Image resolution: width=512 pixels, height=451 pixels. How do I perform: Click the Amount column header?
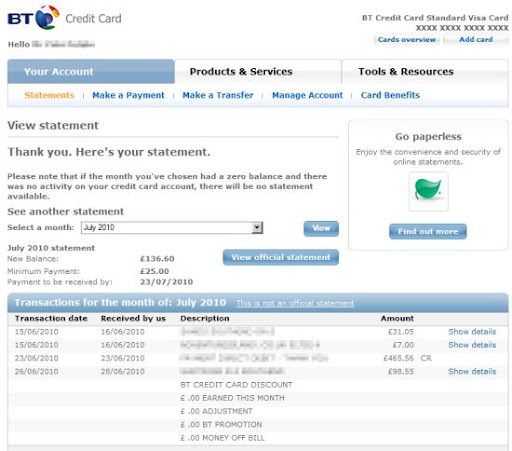[x=397, y=318]
